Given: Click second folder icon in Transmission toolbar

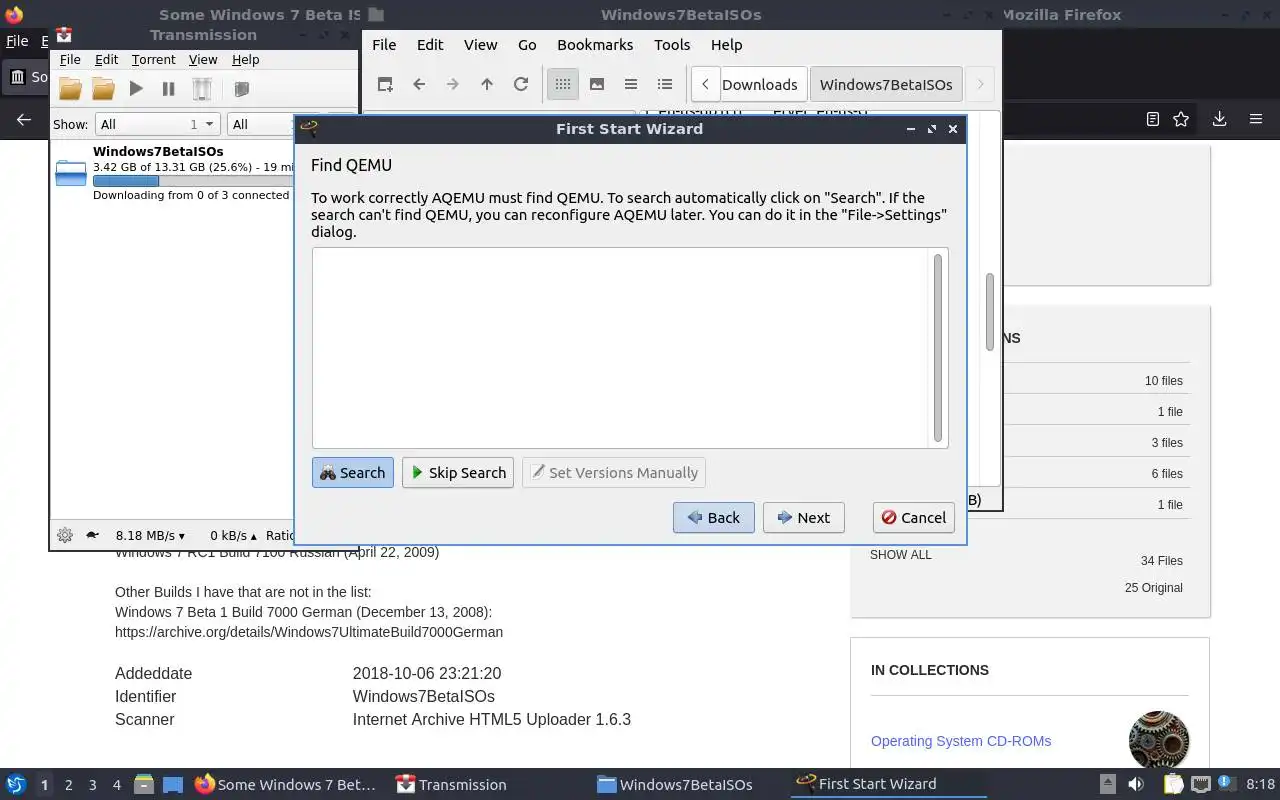Looking at the screenshot, I should (x=103, y=89).
